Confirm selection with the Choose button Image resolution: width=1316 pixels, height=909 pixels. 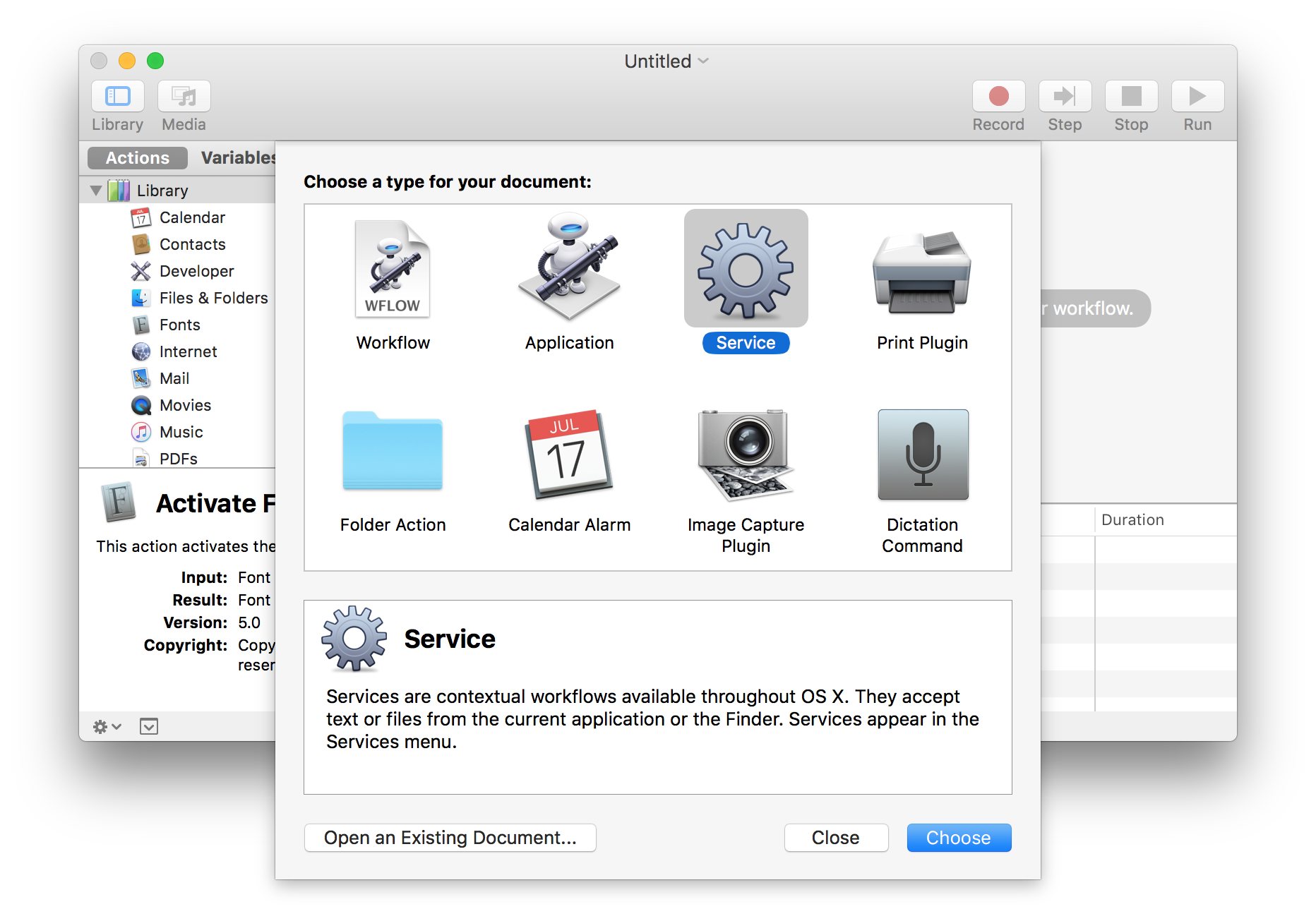[958, 837]
